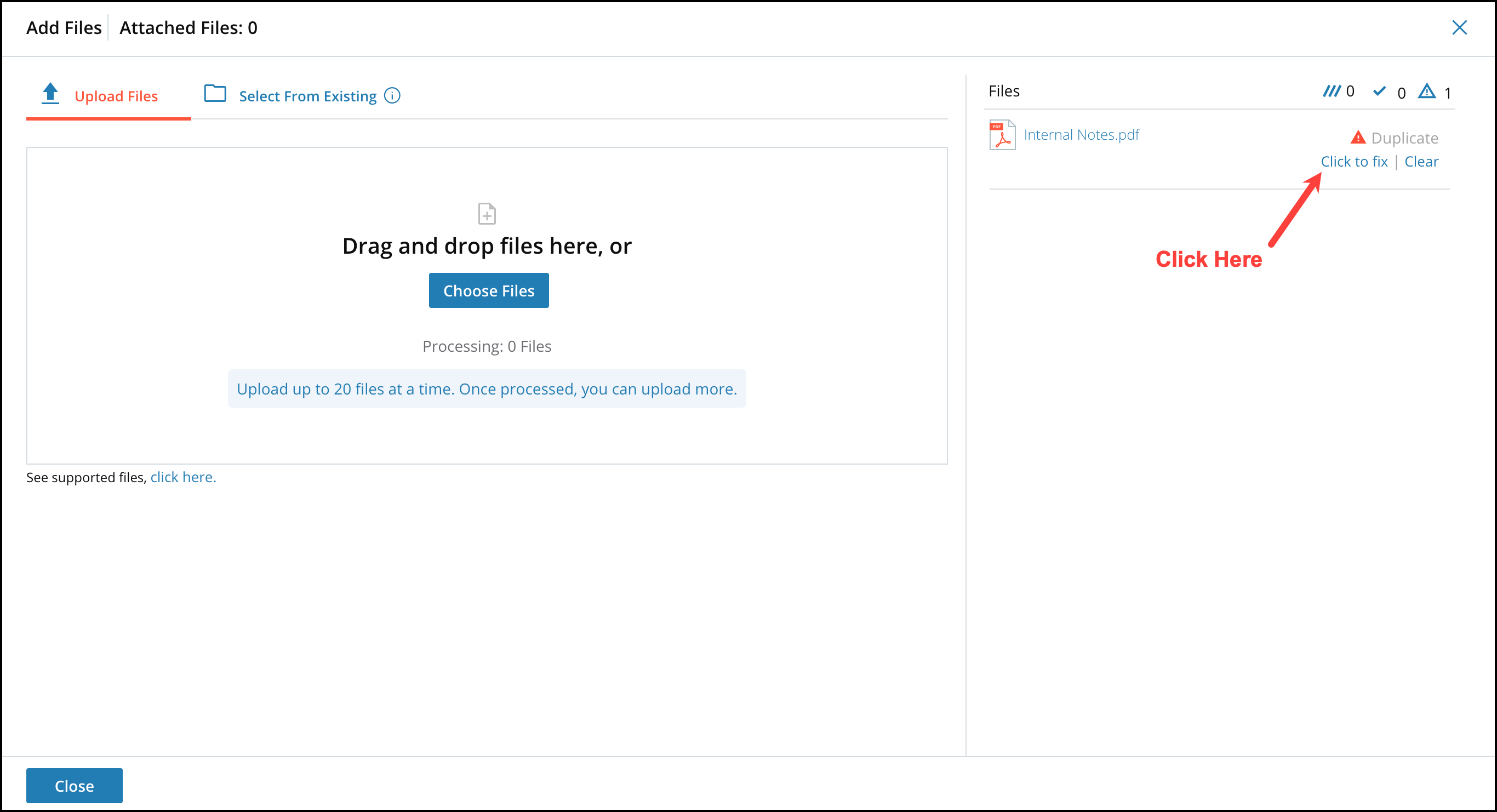Click the processing slashes counter icon
The image size is (1497, 812).
(1332, 90)
